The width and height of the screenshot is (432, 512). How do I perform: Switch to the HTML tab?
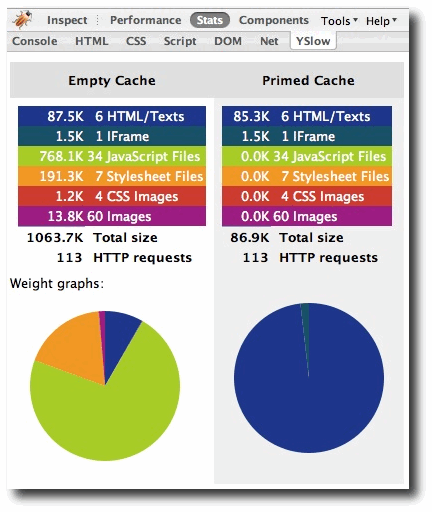point(92,41)
